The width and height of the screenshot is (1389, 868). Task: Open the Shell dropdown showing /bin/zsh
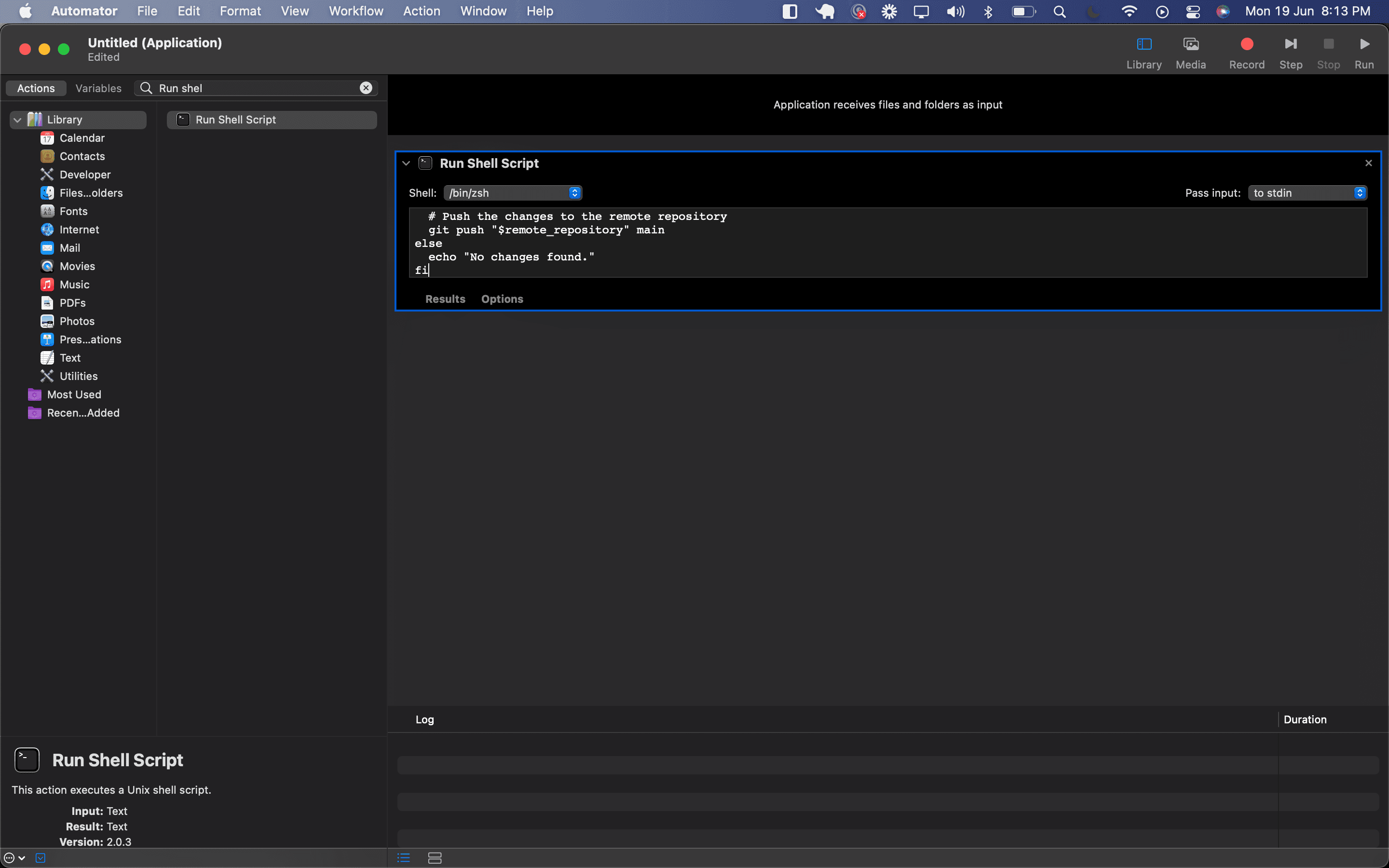point(513,193)
